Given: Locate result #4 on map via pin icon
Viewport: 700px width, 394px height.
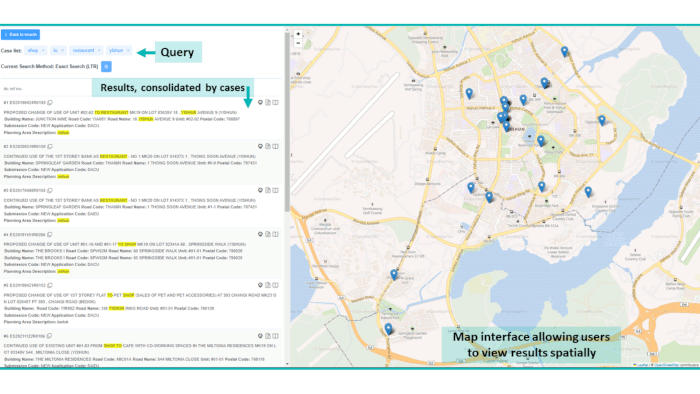Looking at the screenshot, I should pos(260,234).
